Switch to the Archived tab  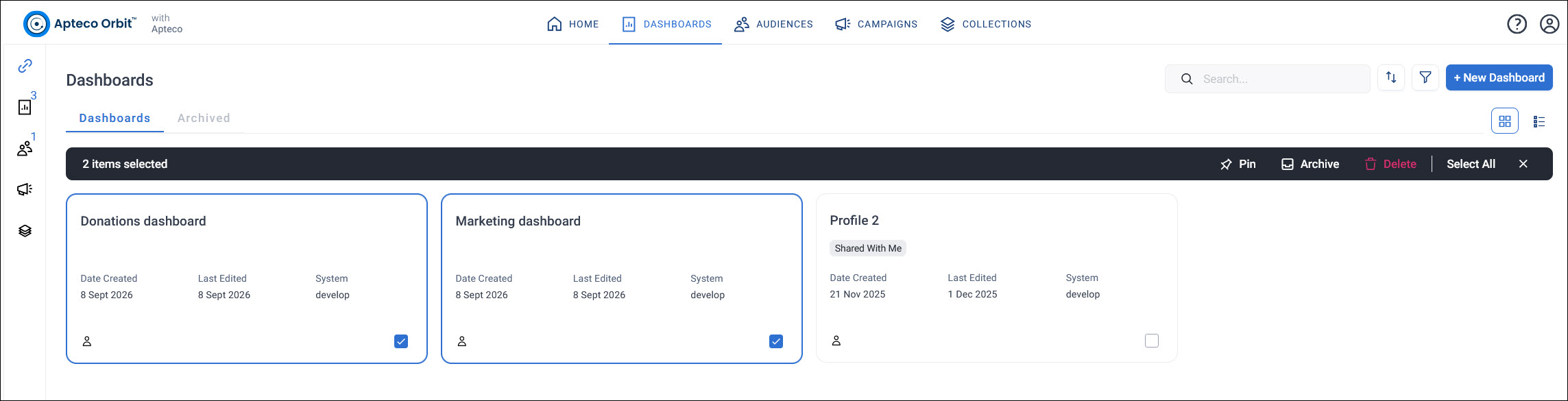pyautogui.click(x=204, y=118)
